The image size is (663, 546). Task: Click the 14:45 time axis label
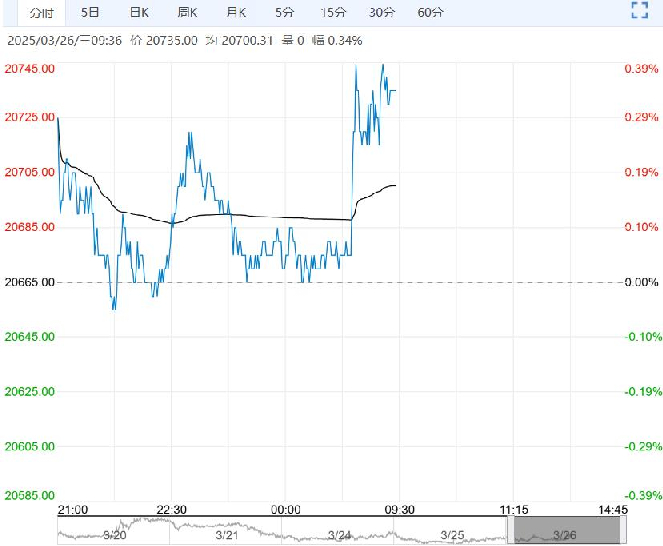[x=613, y=510]
